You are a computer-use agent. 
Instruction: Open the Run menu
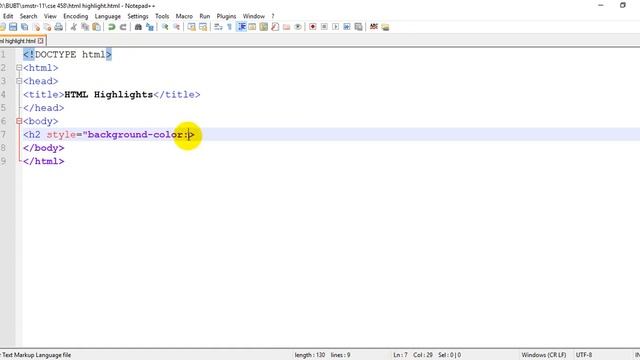(204, 16)
